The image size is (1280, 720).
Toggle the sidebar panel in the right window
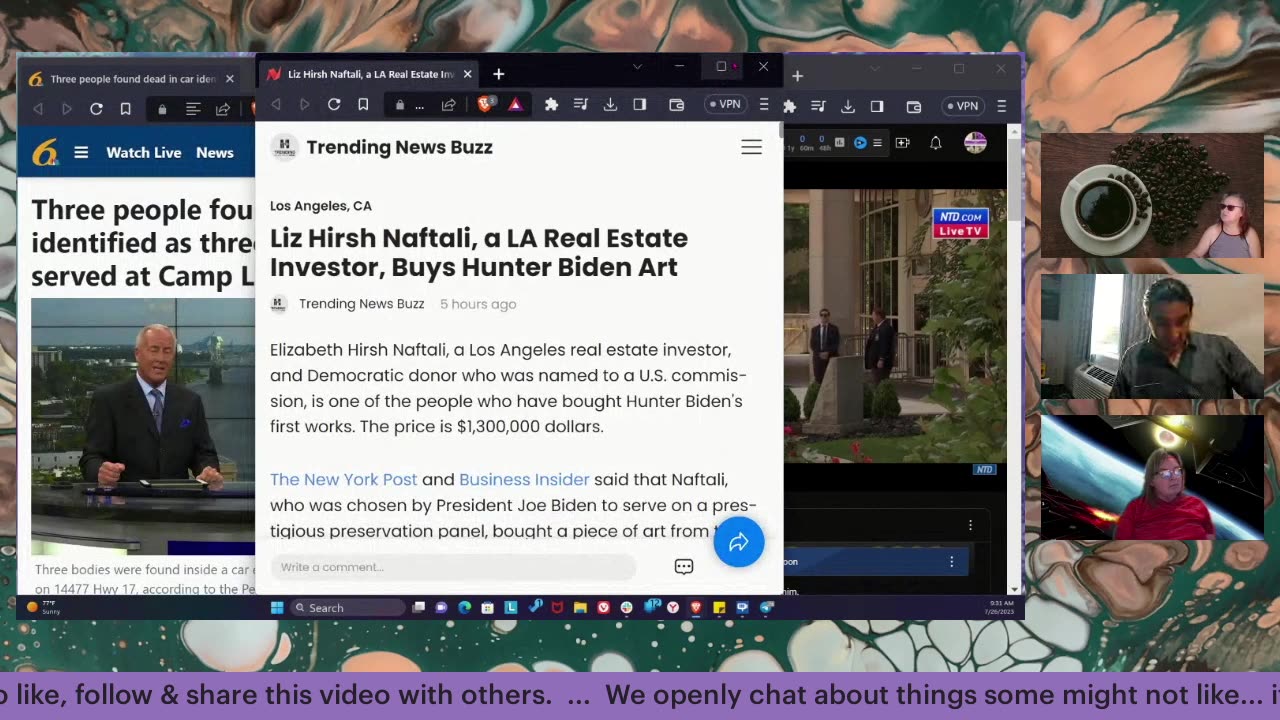[877, 106]
